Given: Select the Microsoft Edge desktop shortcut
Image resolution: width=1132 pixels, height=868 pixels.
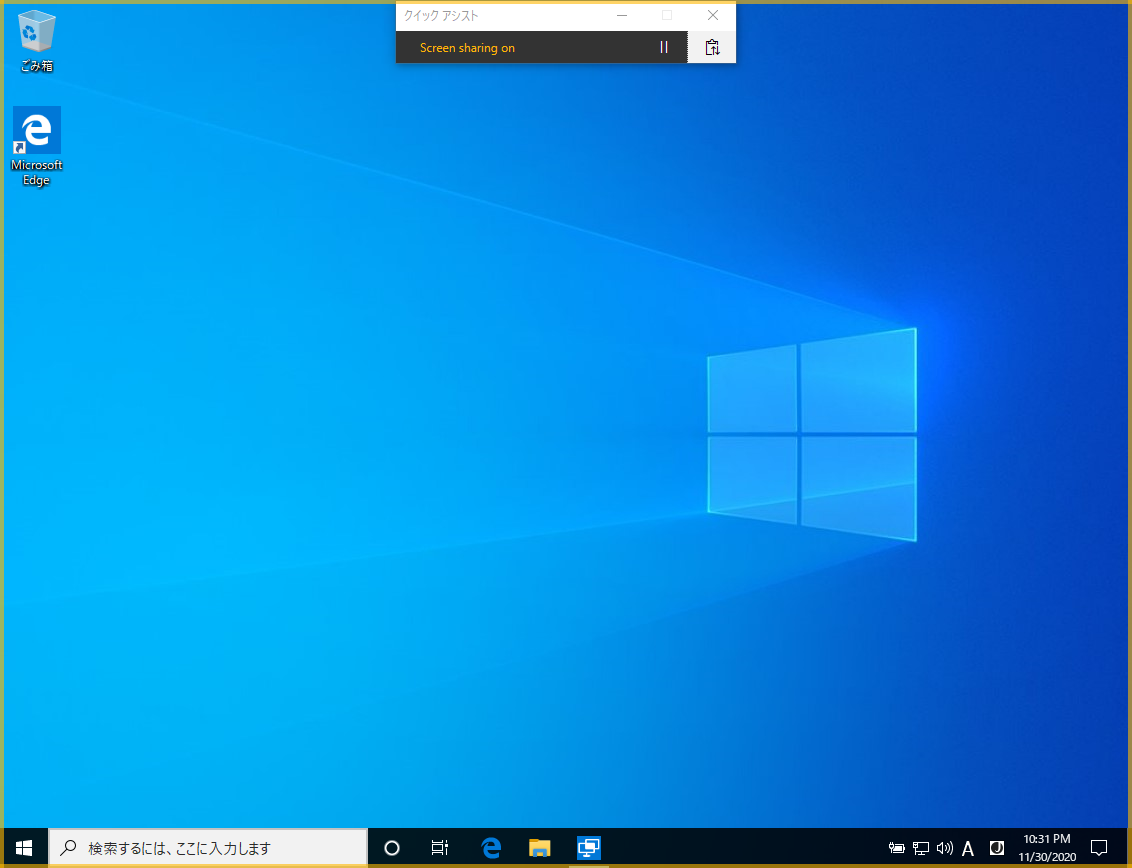Looking at the screenshot, I should (37, 146).
